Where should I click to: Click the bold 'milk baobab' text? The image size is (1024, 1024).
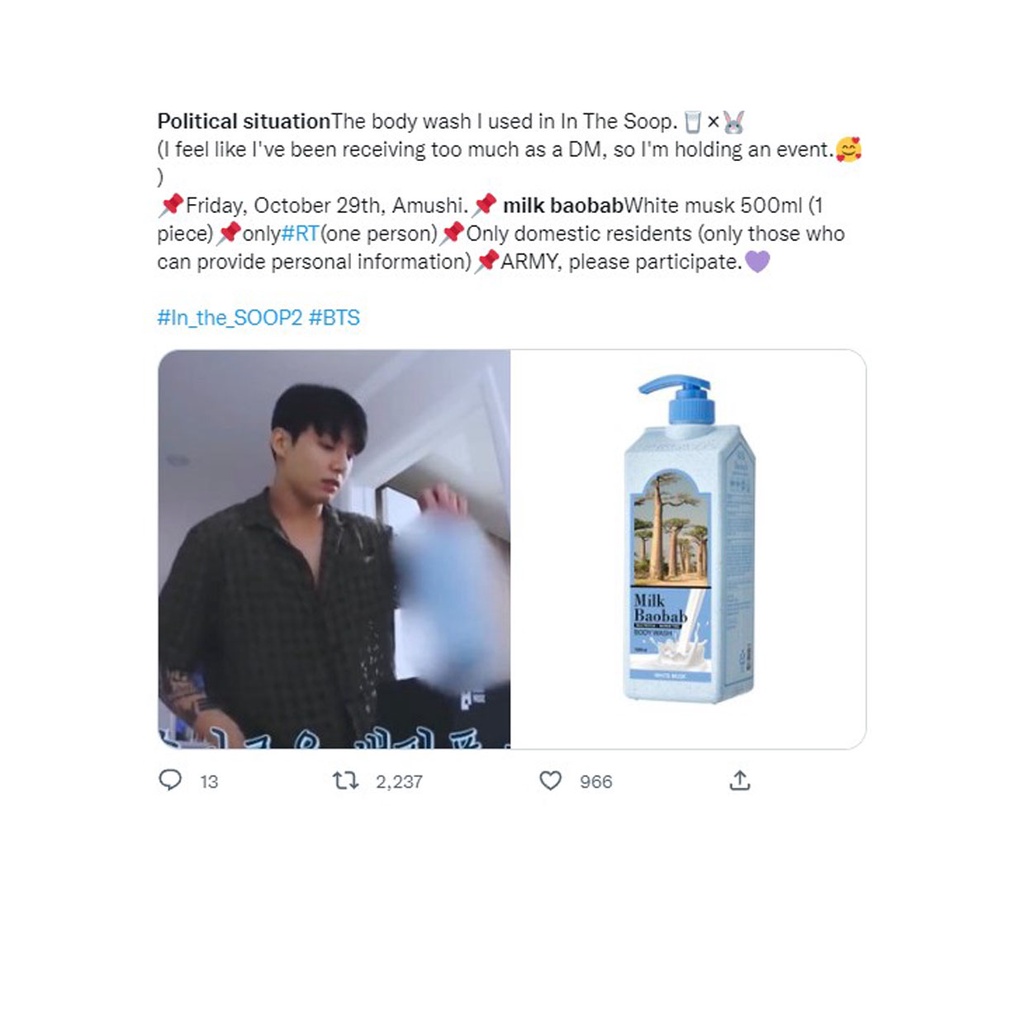pyautogui.click(x=563, y=206)
